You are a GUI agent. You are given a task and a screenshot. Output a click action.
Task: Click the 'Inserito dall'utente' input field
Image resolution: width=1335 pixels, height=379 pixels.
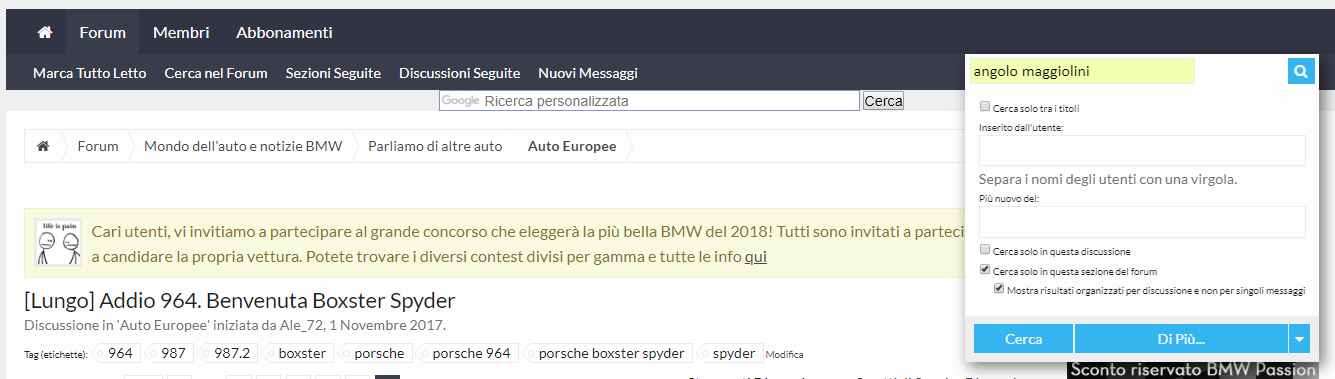tap(1142, 150)
